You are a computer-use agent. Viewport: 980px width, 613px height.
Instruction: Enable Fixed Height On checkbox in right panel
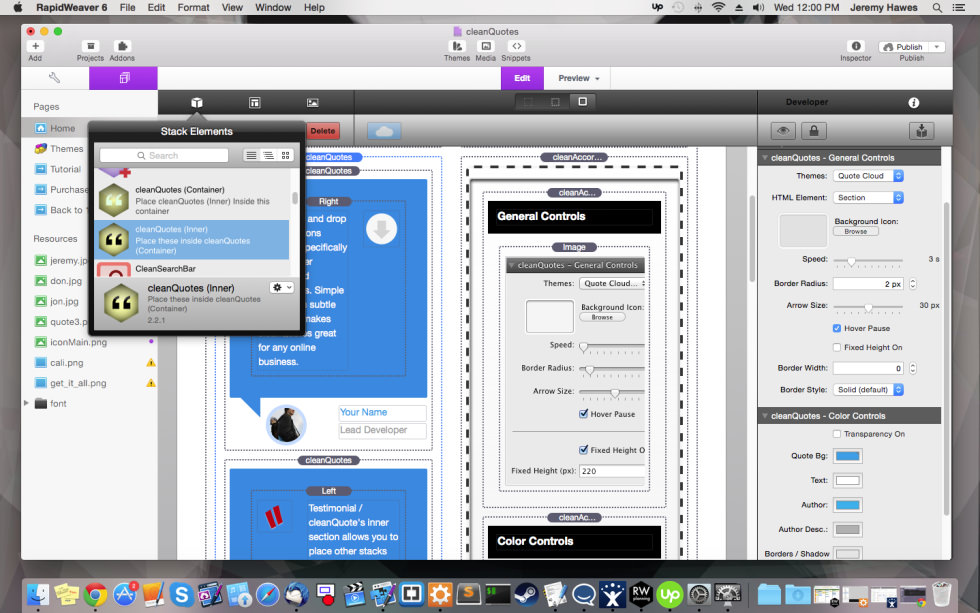(x=837, y=347)
